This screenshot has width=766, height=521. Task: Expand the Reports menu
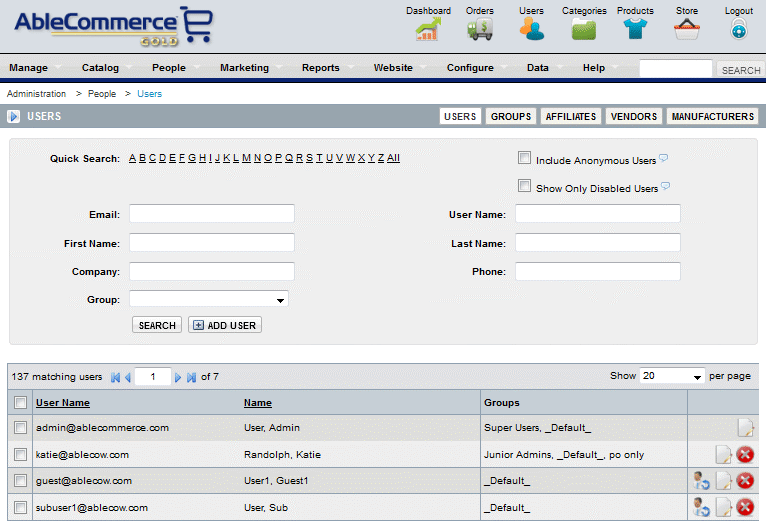click(320, 67)
